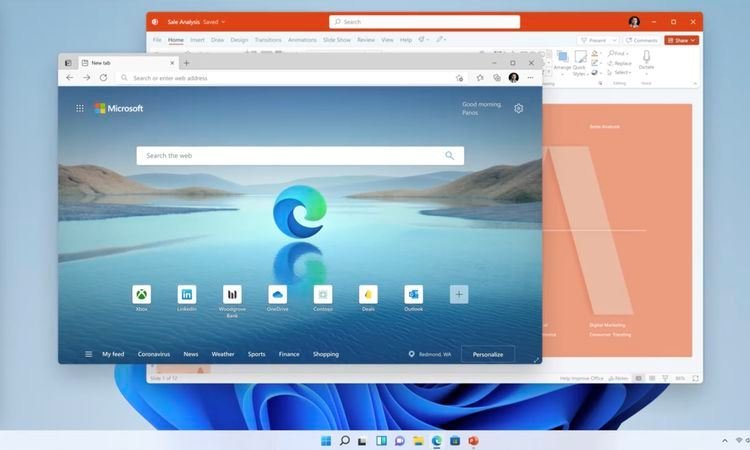
Task: Open the feed hamburger menu
Action: click(88, 354)
